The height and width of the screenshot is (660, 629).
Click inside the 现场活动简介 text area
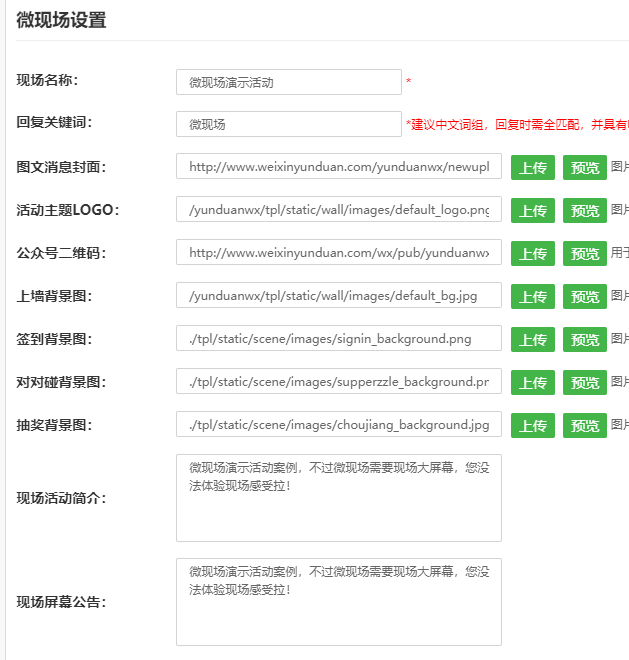[338, 497]
